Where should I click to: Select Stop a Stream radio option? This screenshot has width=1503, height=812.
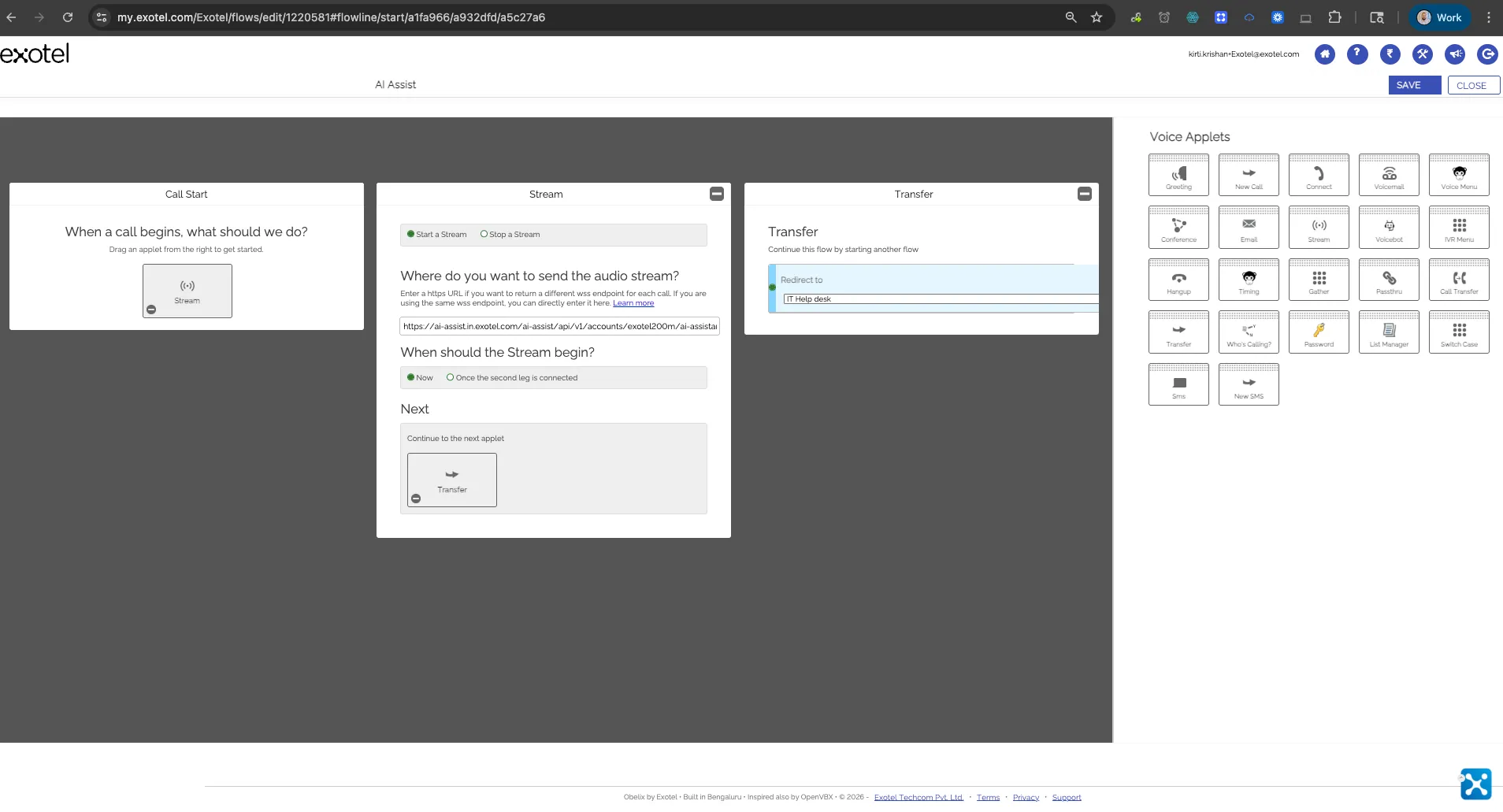484,234
